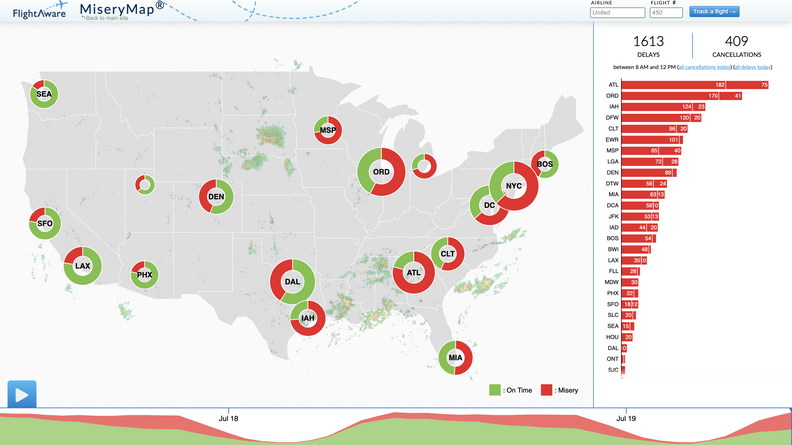
Task: Click the SJC label in airport list
Action: pyautogui.click(x=613, y=370)
